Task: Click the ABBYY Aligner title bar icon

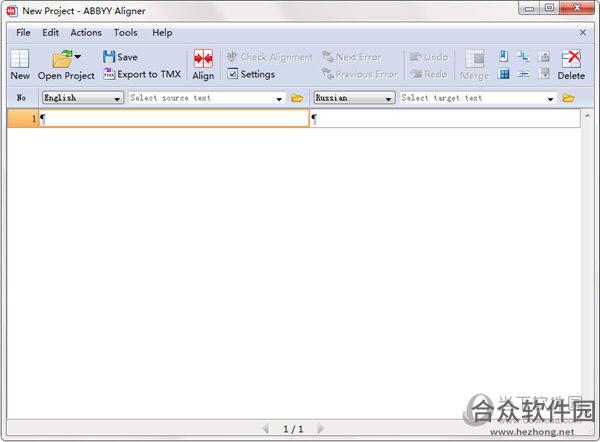Action: point(12,11)
